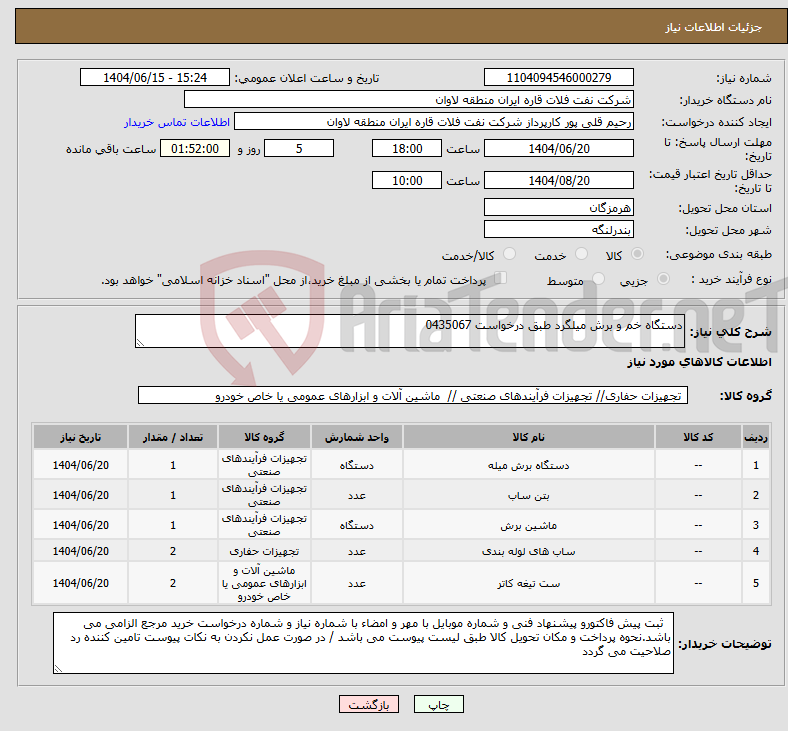Click the گروه کالا table column header

coord(264,437)
